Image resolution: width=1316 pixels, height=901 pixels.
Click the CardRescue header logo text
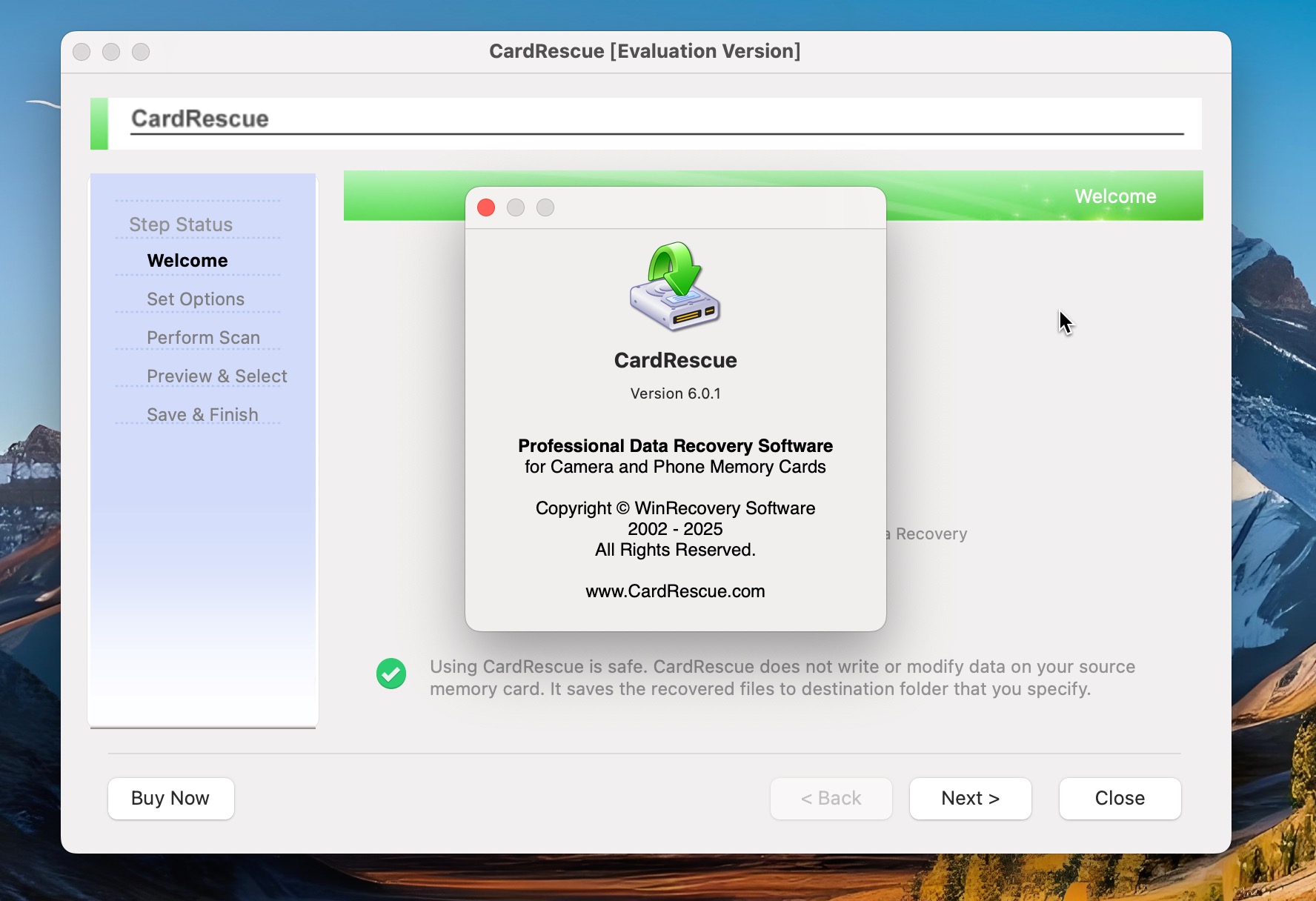pyautogui.click(x=200, y=119)
